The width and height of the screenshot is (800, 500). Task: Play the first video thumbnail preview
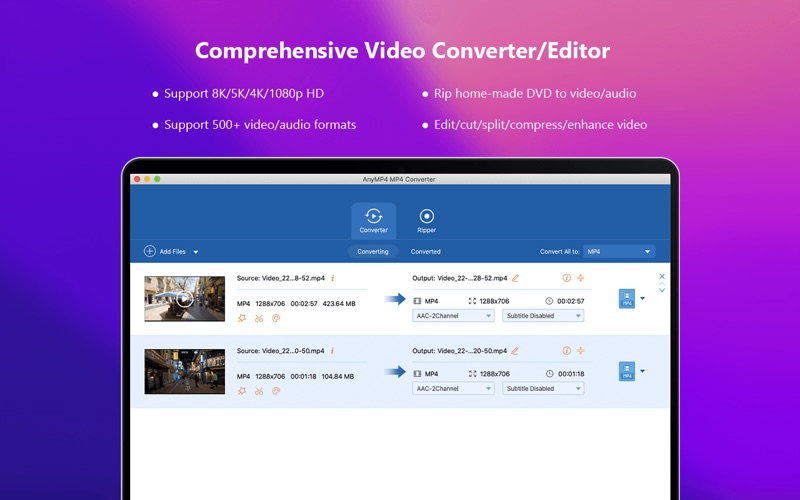[184, 298]
